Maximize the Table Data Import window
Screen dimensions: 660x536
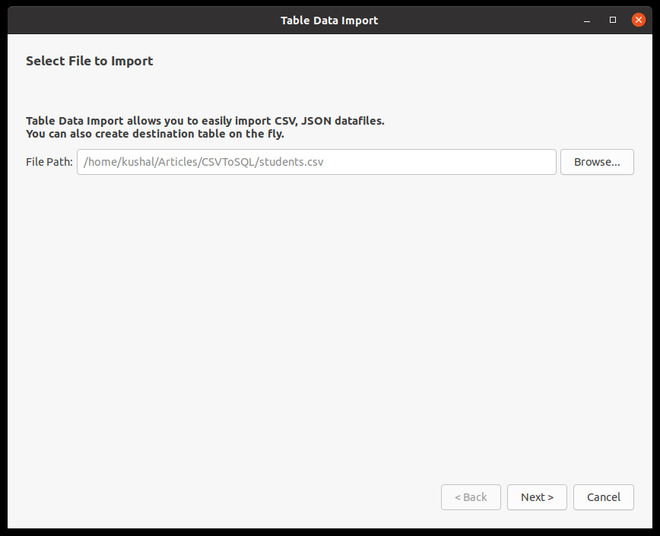(x=612, y=20)
